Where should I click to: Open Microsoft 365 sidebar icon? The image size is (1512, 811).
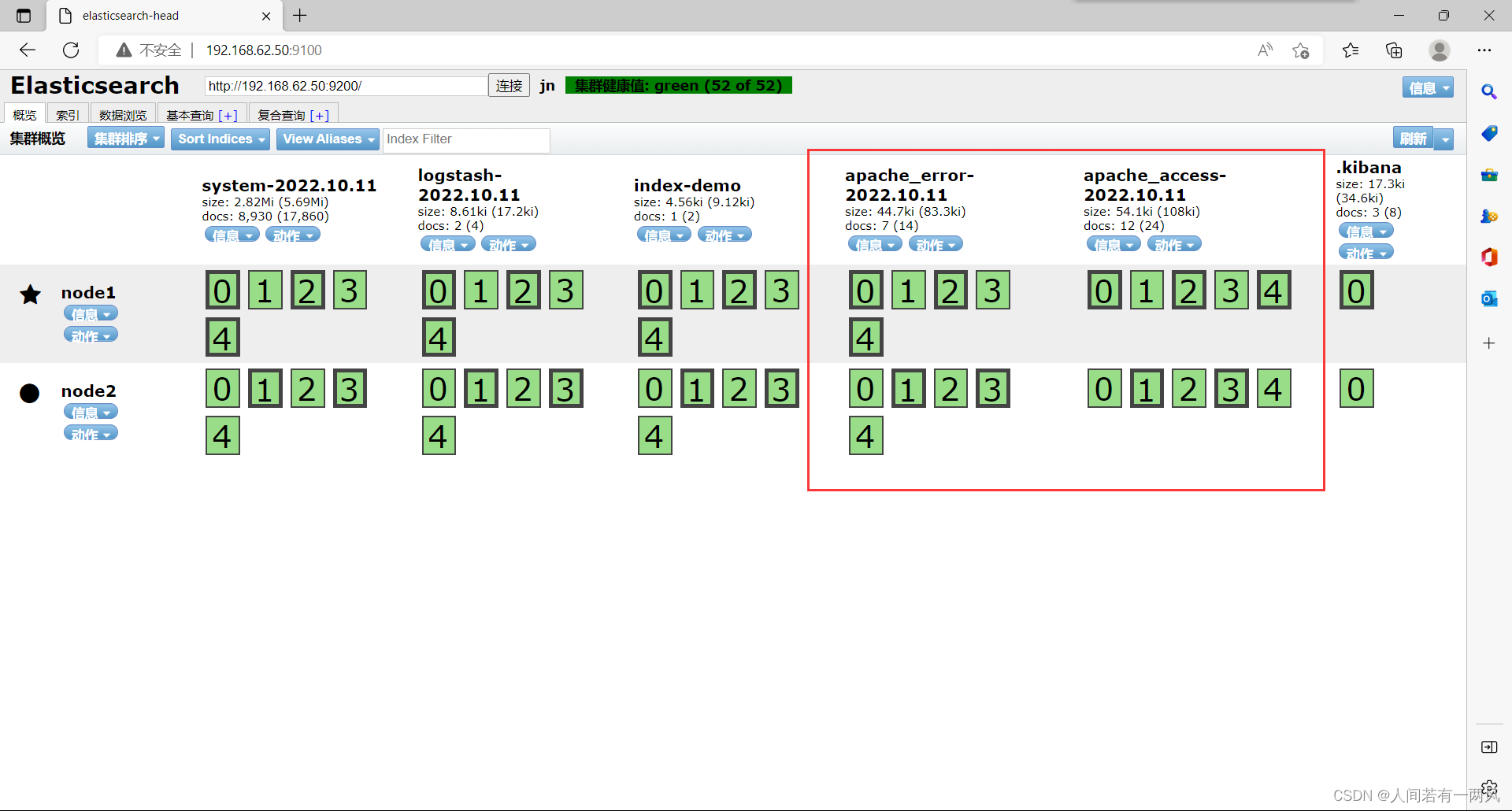point(1489,257)
